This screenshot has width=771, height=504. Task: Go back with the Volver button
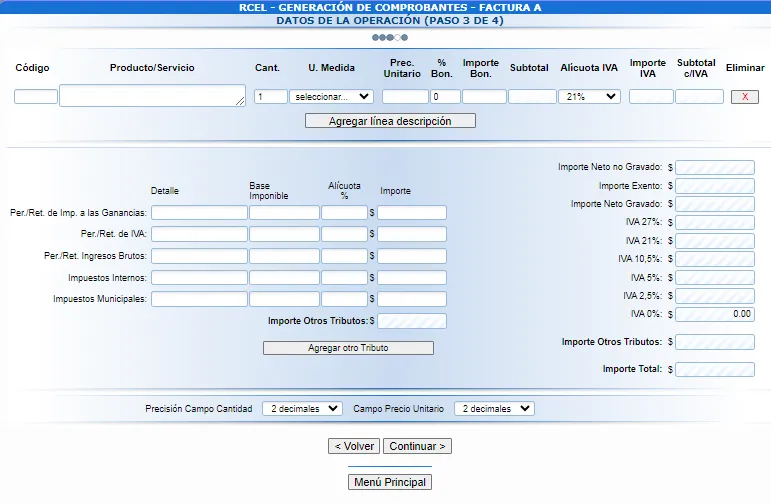[354, 446]
